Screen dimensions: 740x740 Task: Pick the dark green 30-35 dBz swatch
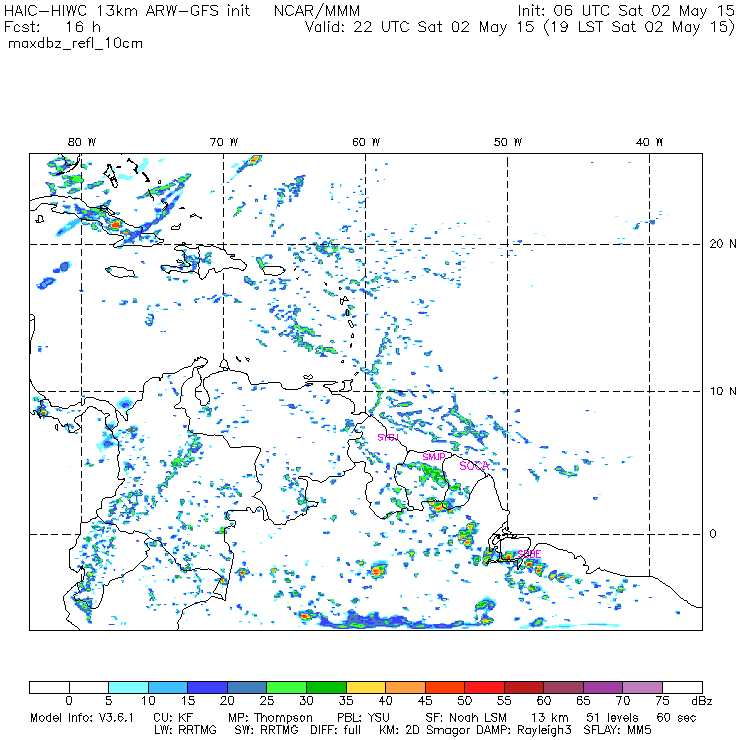click(x=327, y=687)
